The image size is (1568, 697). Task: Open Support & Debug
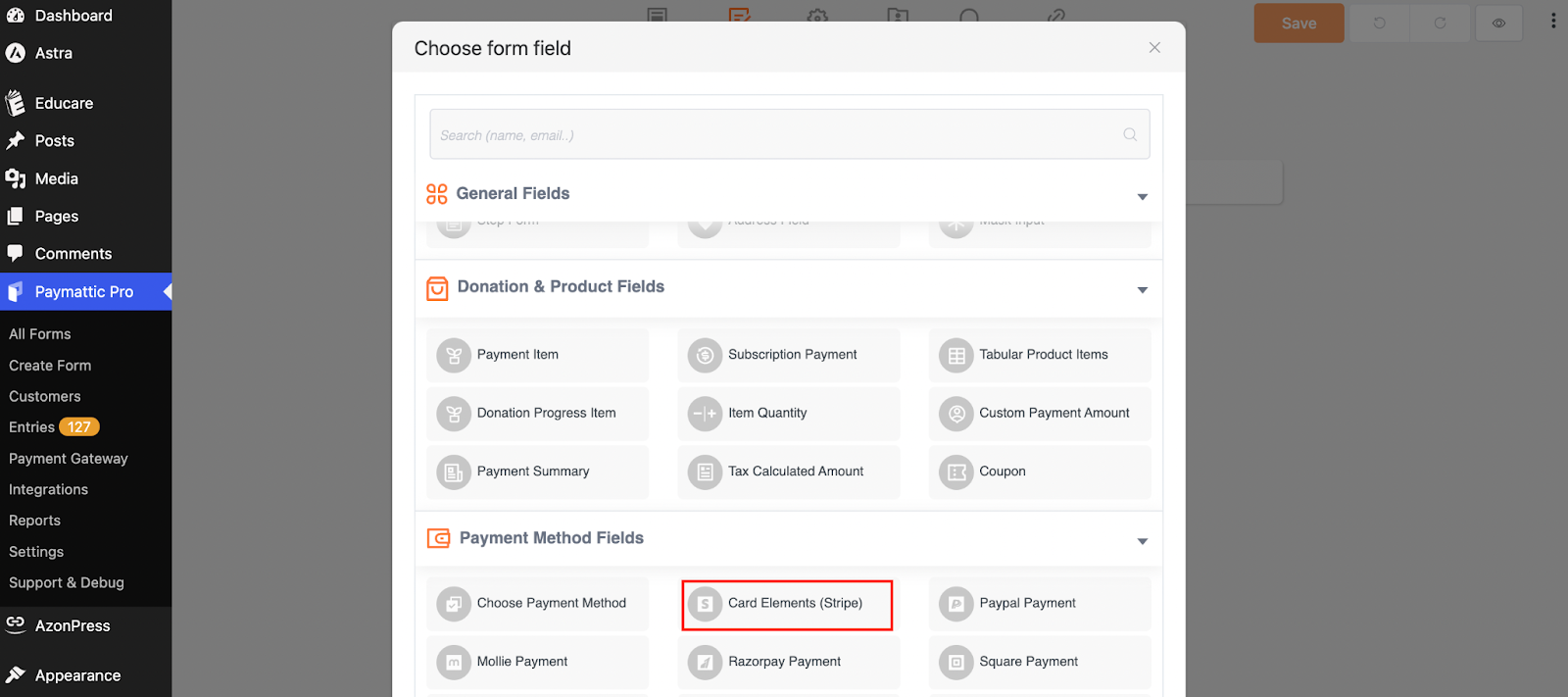tap(67, 583)
